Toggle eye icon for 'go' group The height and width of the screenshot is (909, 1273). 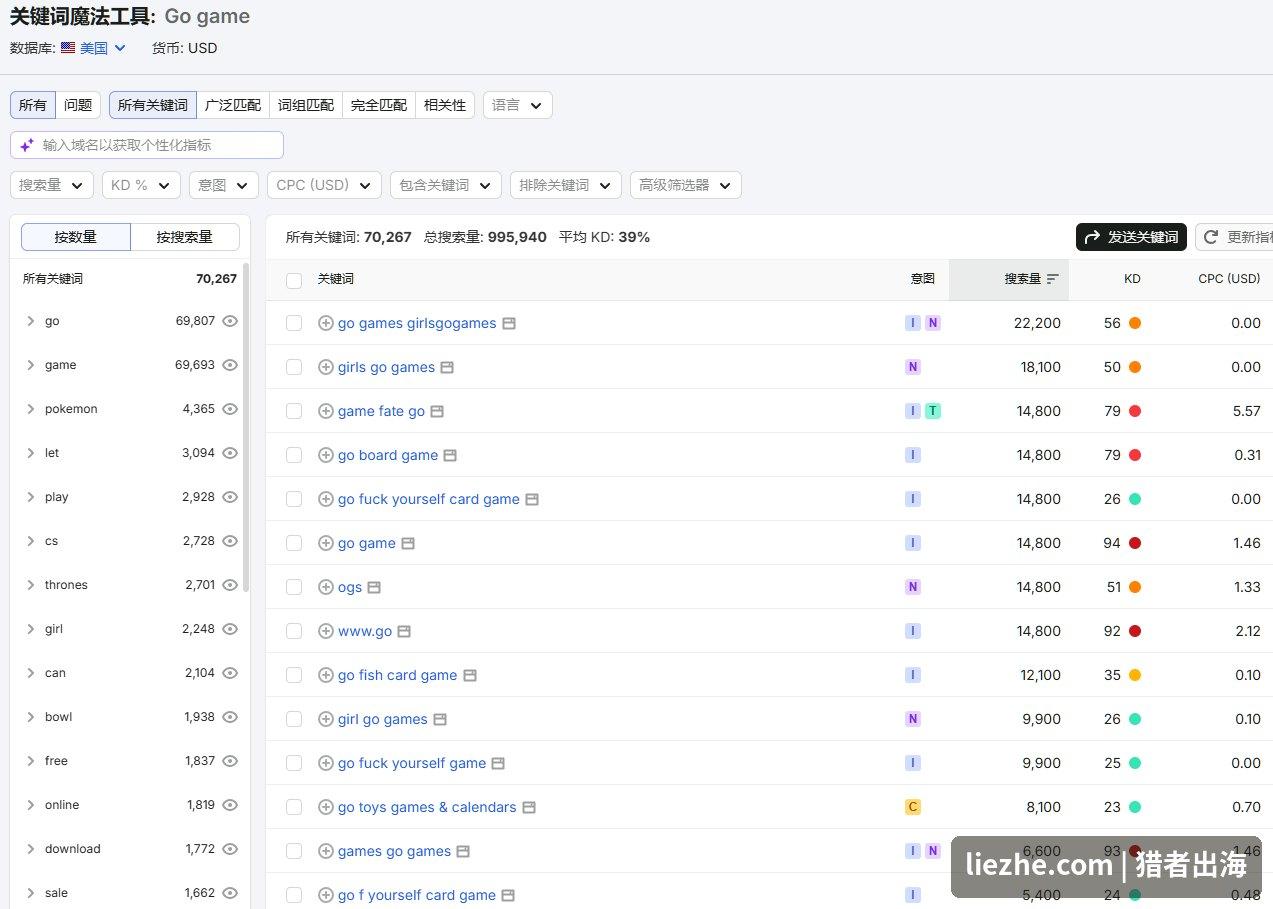click(230, 321)
